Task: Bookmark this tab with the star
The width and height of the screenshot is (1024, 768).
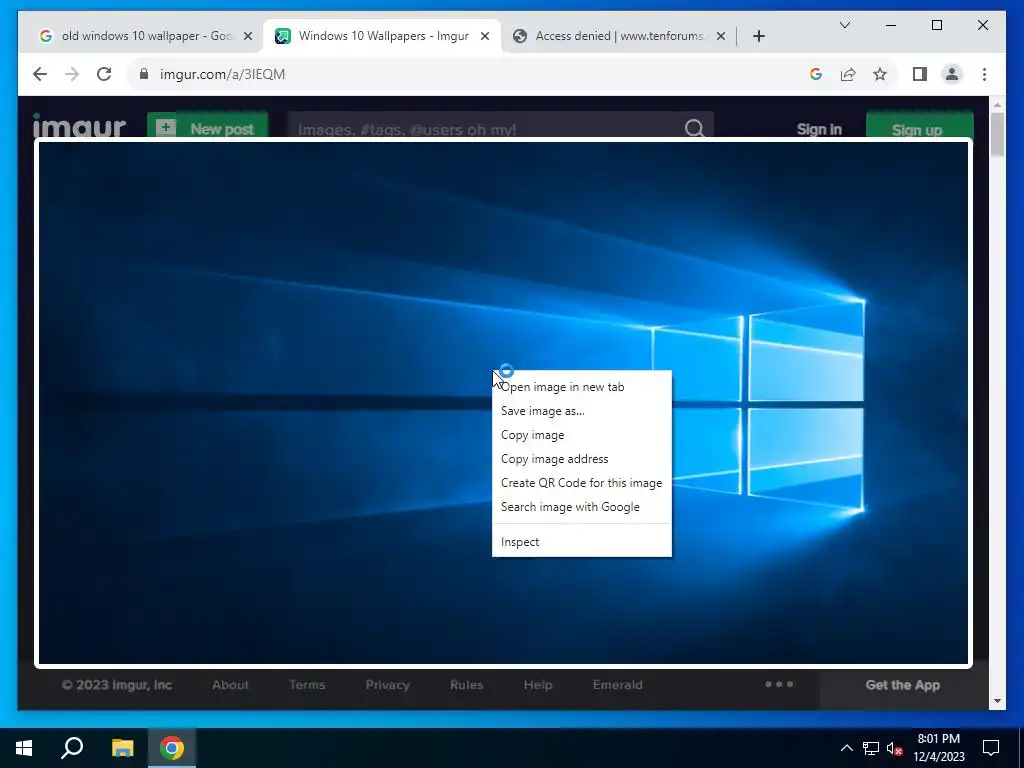Action: click(880, 74)
